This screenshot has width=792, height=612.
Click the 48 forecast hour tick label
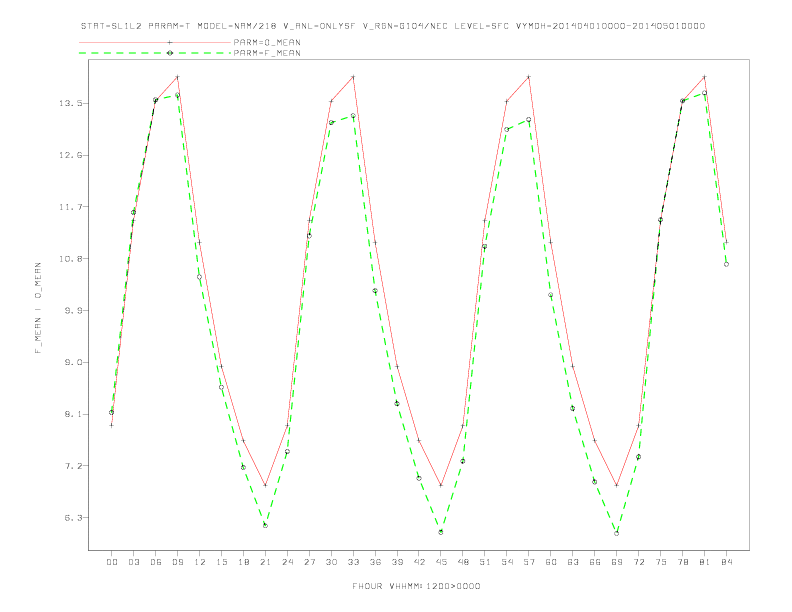pyautogui.click(x=463, y=562)
